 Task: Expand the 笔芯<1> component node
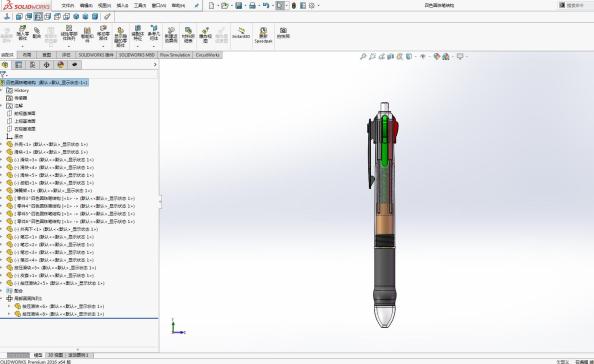pyautogui.click(x=2, y=237)
